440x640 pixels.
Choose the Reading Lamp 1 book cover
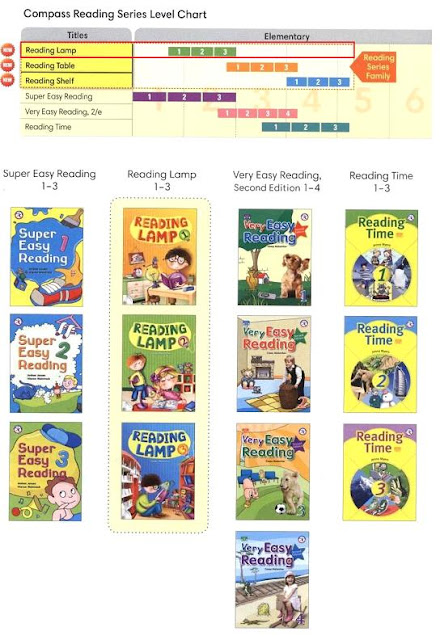[160, 257]
